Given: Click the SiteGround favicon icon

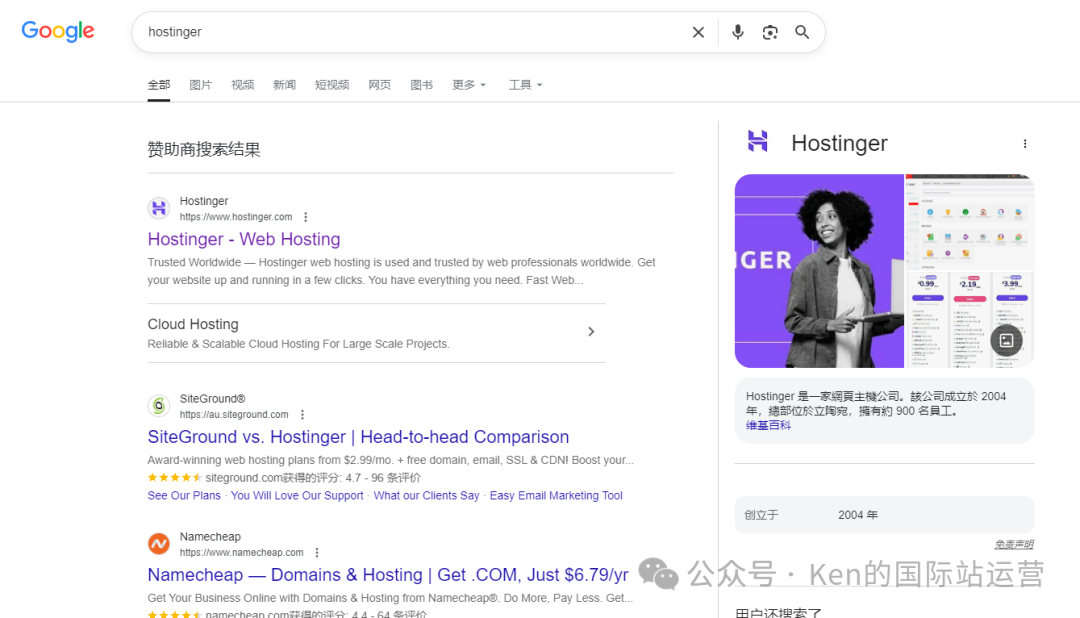Looking at the screenshot, I should [x=159, y=406].
